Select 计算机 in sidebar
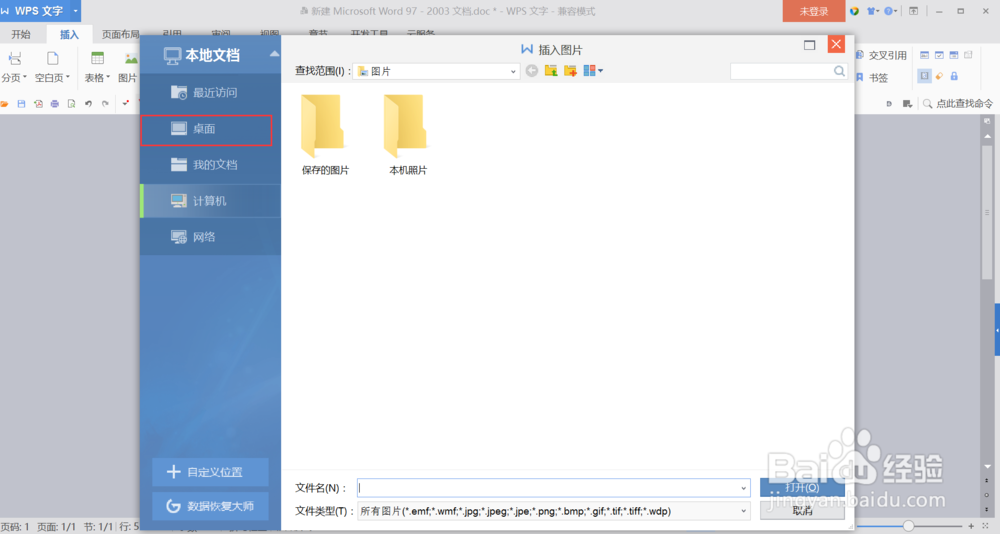 tap(210, 201)
